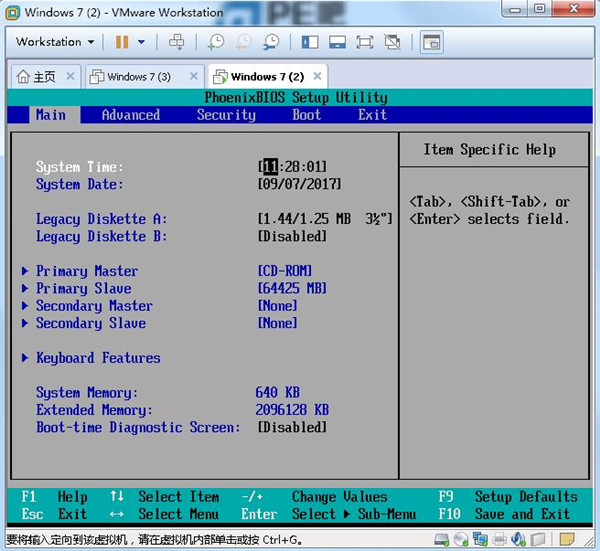
Task: Expand the Secondary Slave submenu
Action: 84,323
